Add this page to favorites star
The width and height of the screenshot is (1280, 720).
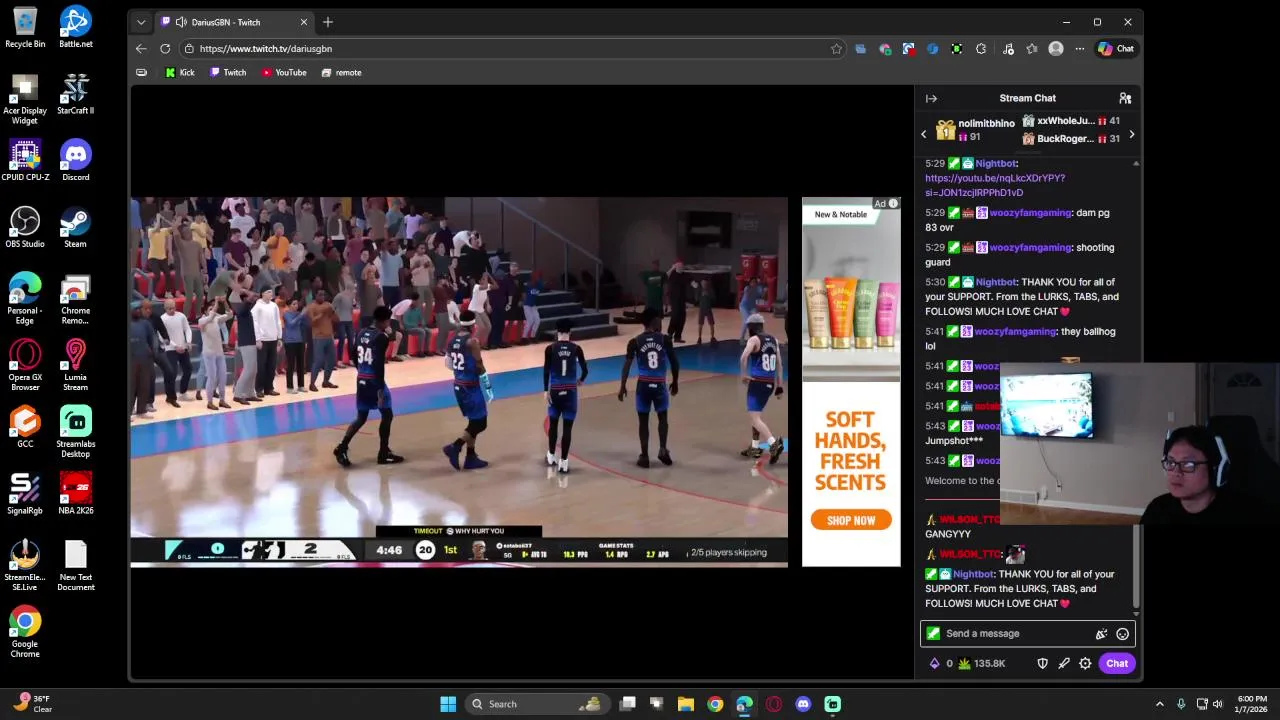point(836,48)
